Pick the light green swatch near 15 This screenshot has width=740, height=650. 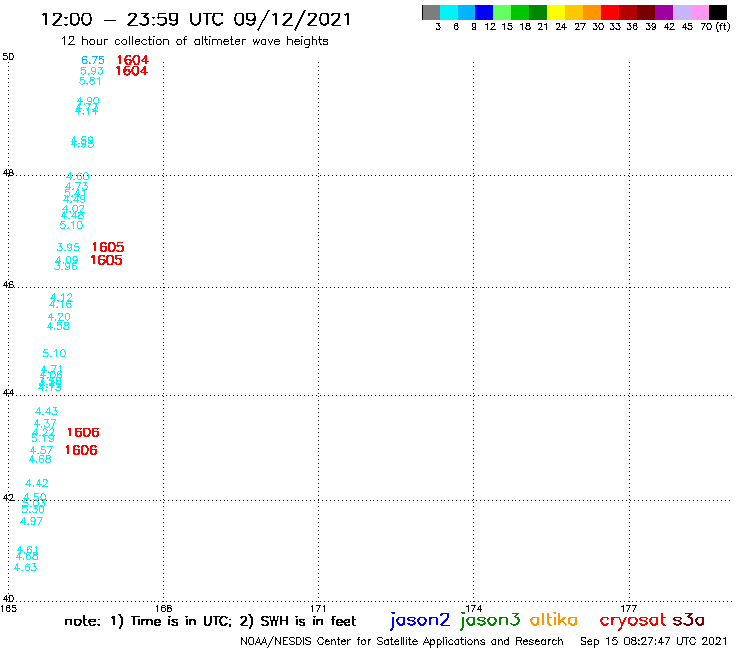pos(502,12)
